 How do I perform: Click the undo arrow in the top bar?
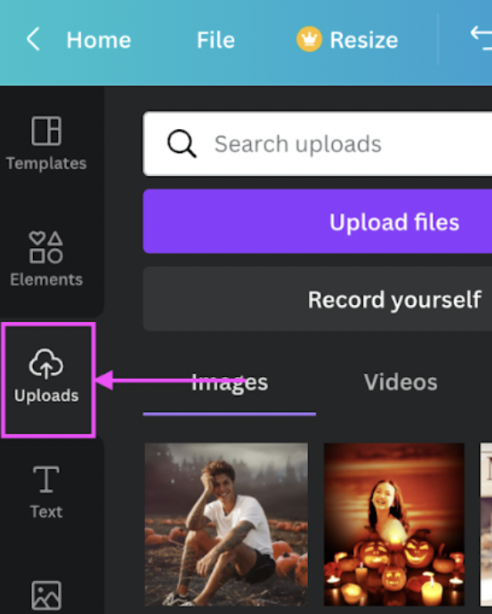[x=481, y=38]
